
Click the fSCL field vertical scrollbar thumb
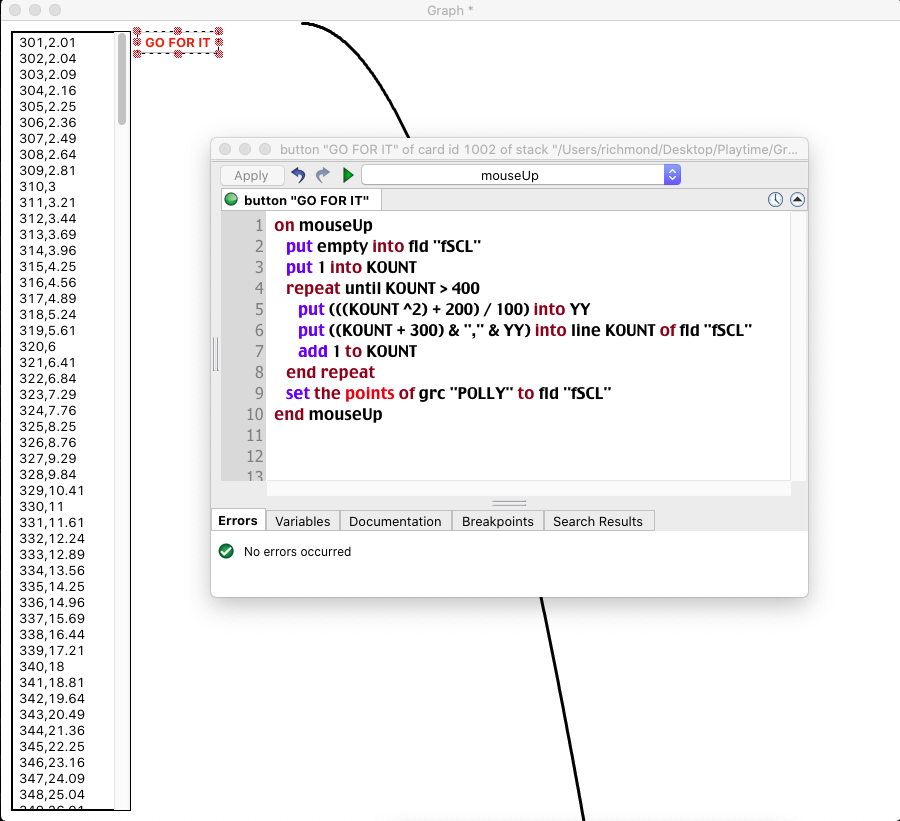(x=122, y=80)
